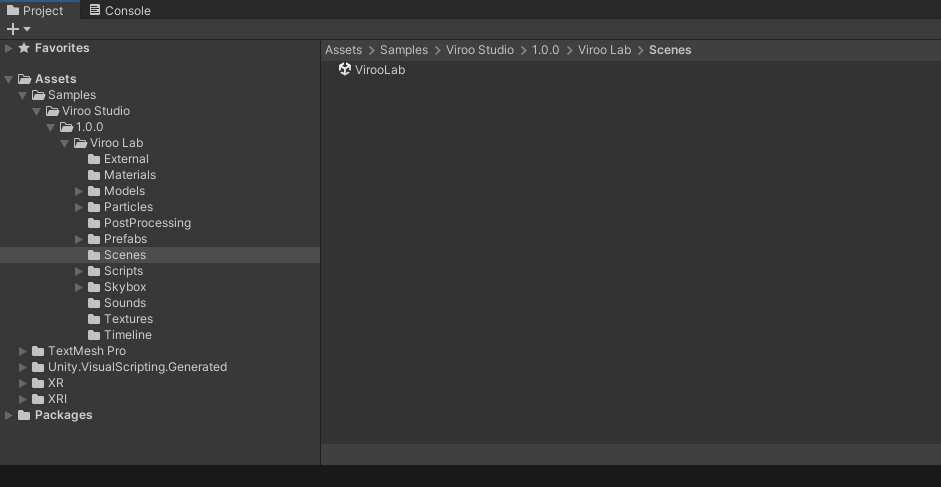Click the Textures folder icon
The width and height of the screenshot is (941, 487).
tap(94, 319)
